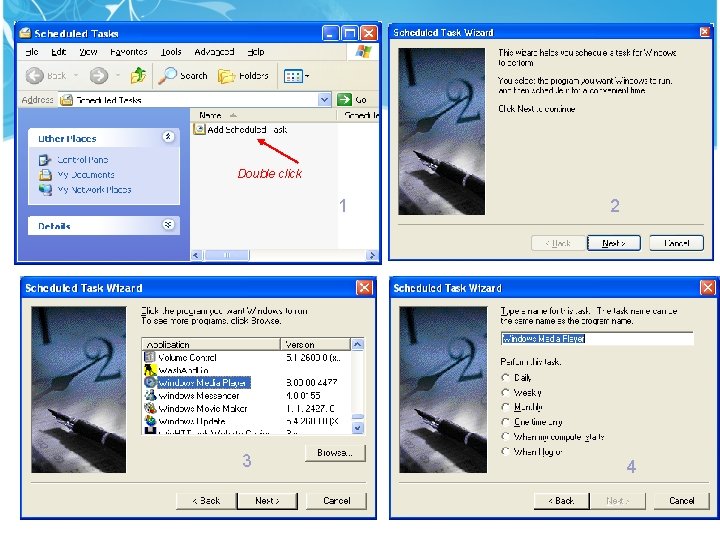Open Search in Scheduled Tasks toolbar
720x540 pixels.
[x=183, y=76]
